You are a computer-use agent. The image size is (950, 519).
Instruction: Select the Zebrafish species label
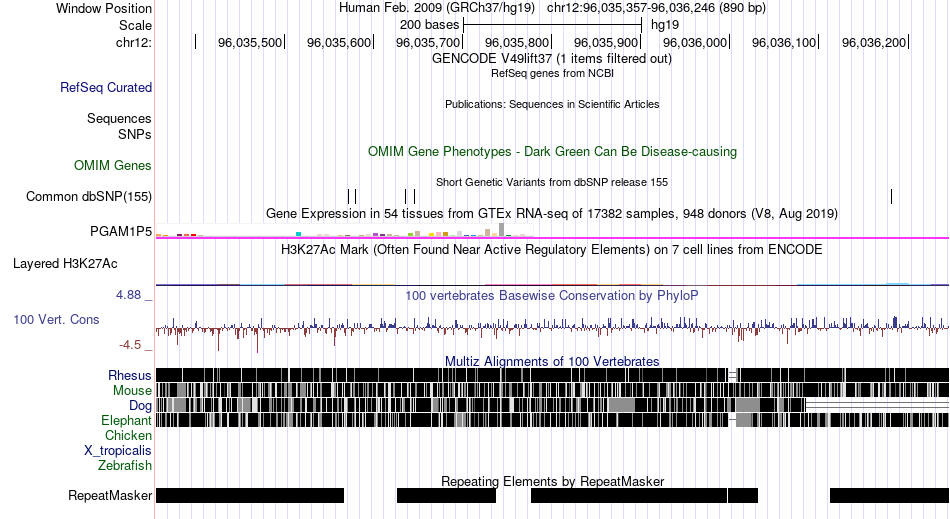pyautogui.click(x=125, y=466)
